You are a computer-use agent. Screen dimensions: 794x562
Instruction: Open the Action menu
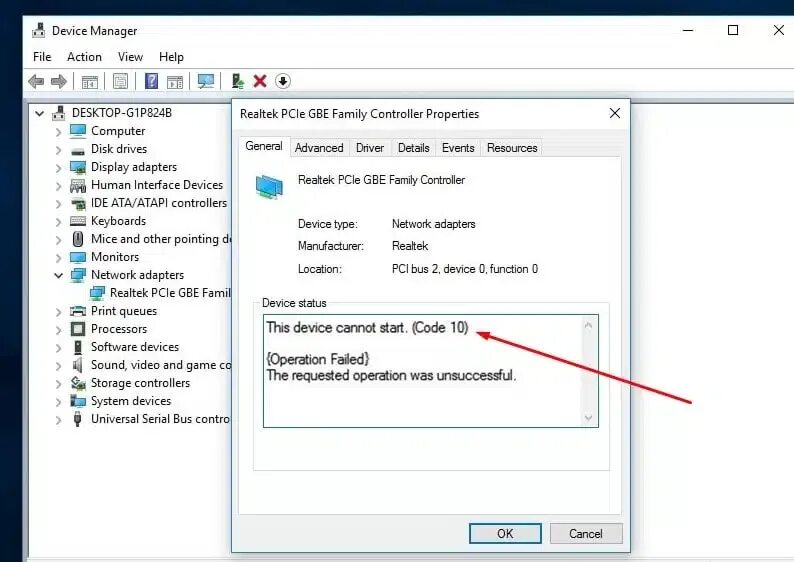84,57
